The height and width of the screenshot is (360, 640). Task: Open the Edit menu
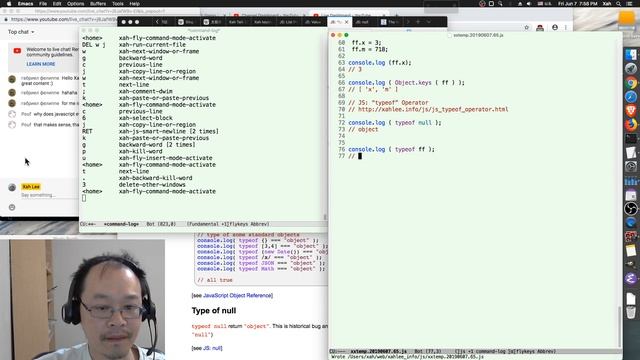click(57, 4)
